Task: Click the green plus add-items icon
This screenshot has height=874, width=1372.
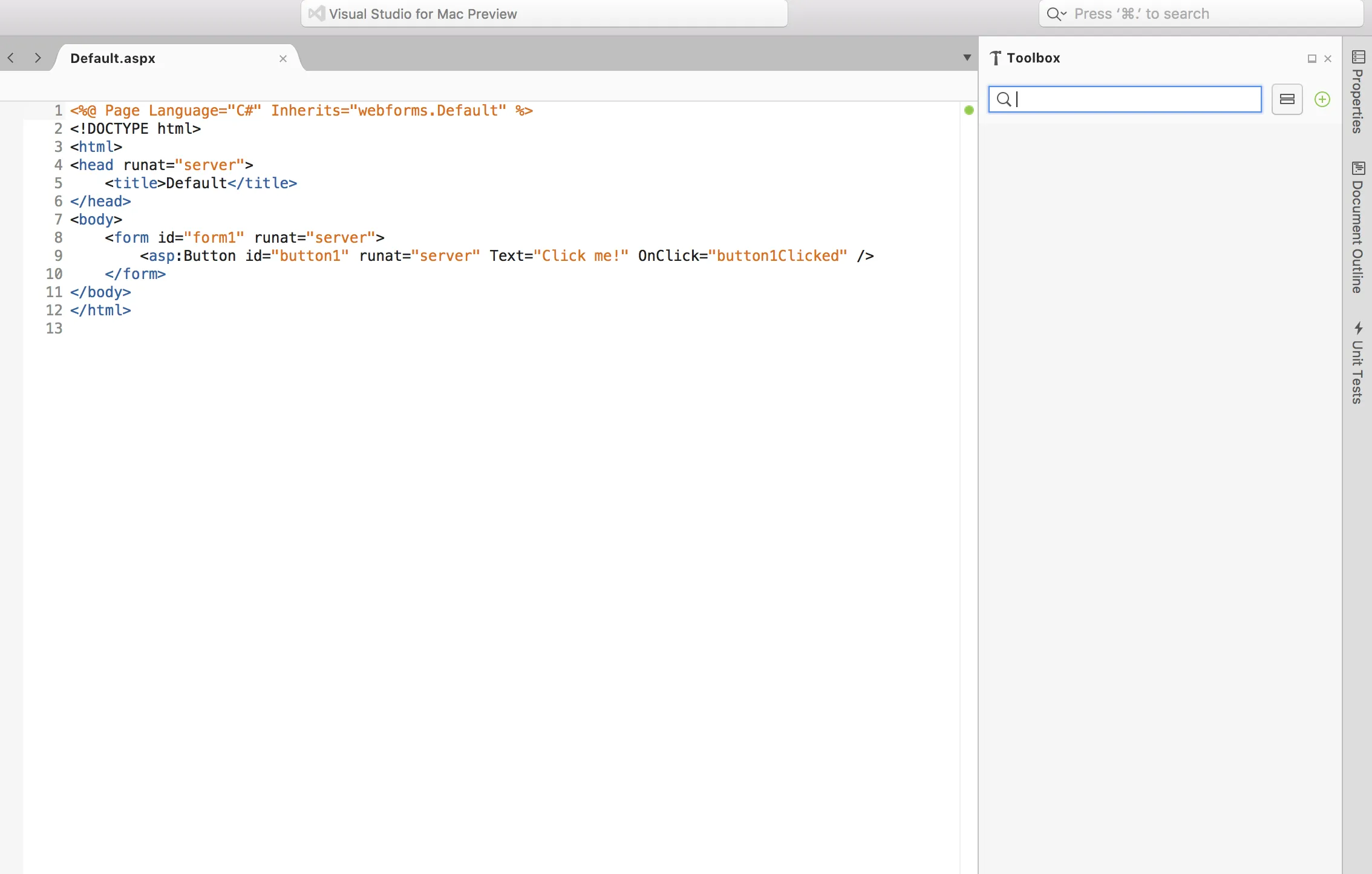Action: click(1322, 99)
